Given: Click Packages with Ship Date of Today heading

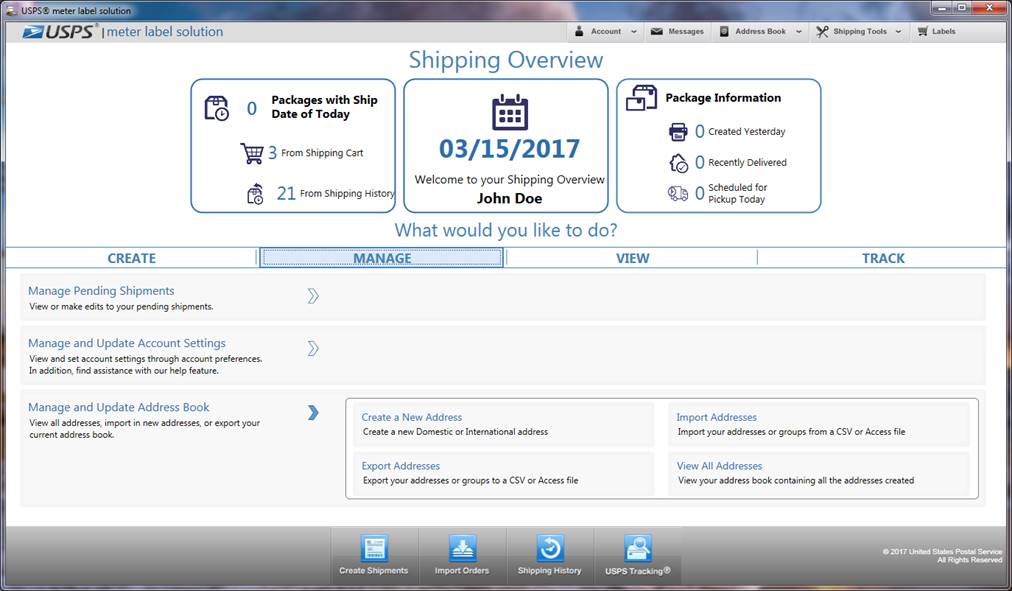Looking at the screenshot, I should pos(325,107).
